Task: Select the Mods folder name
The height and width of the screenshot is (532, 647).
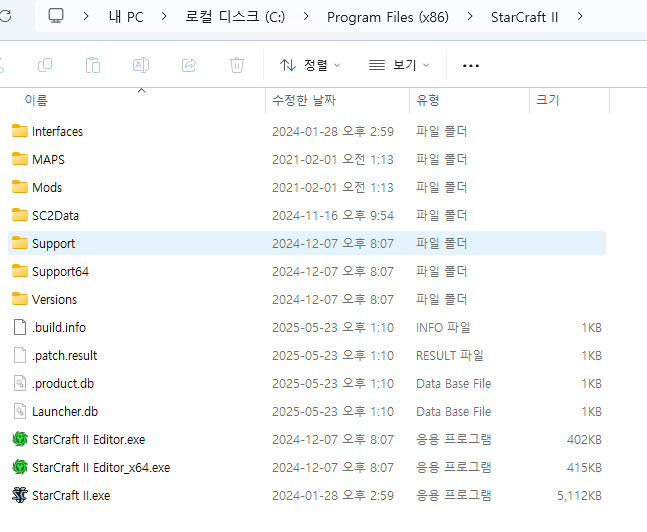Action: 47,187
